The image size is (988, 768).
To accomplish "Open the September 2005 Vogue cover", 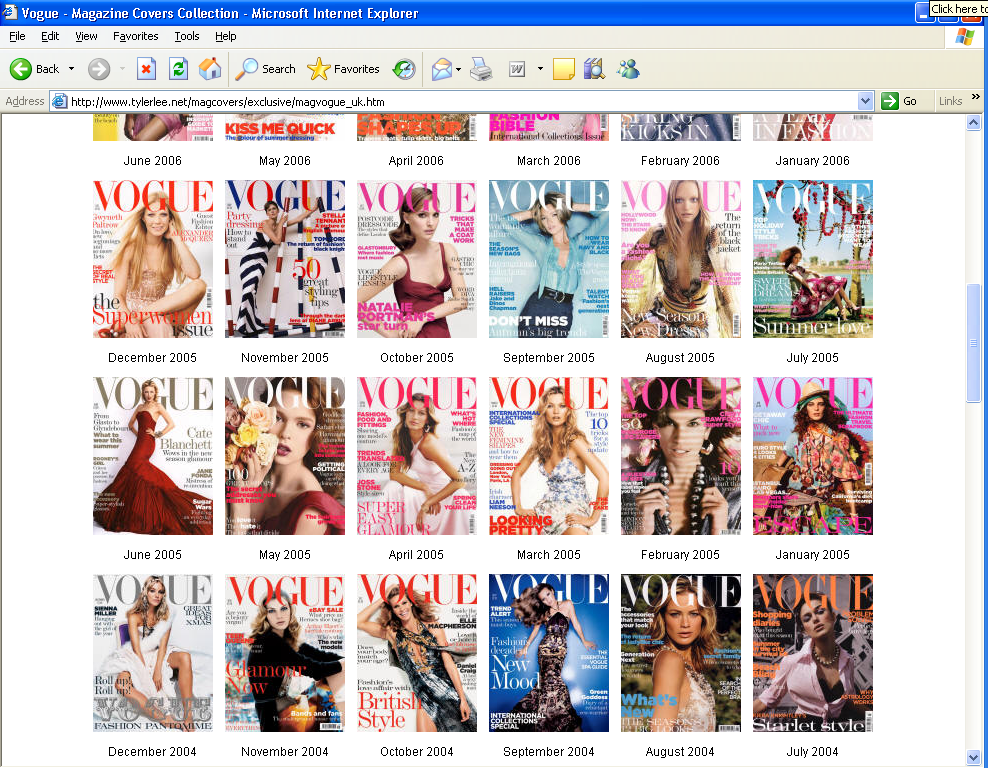I will click(x=549, y=259).
